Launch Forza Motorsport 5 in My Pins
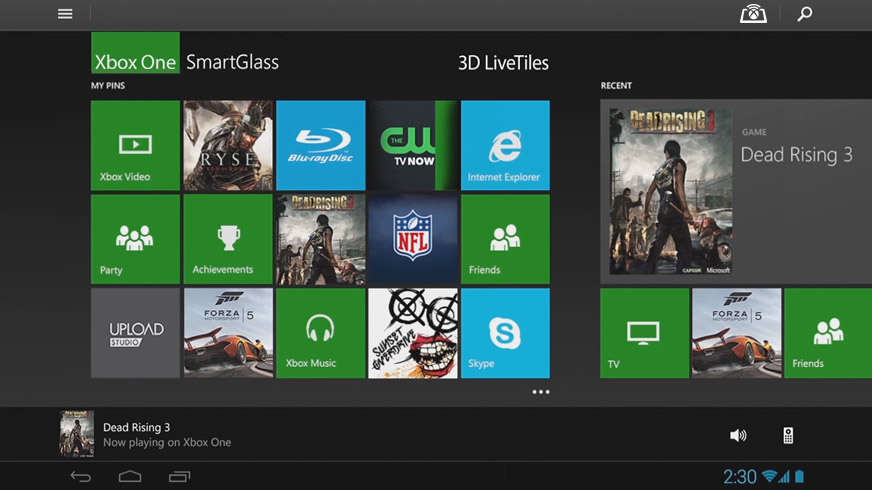This screenshot has height=490, width=872. tap(228, 333)
